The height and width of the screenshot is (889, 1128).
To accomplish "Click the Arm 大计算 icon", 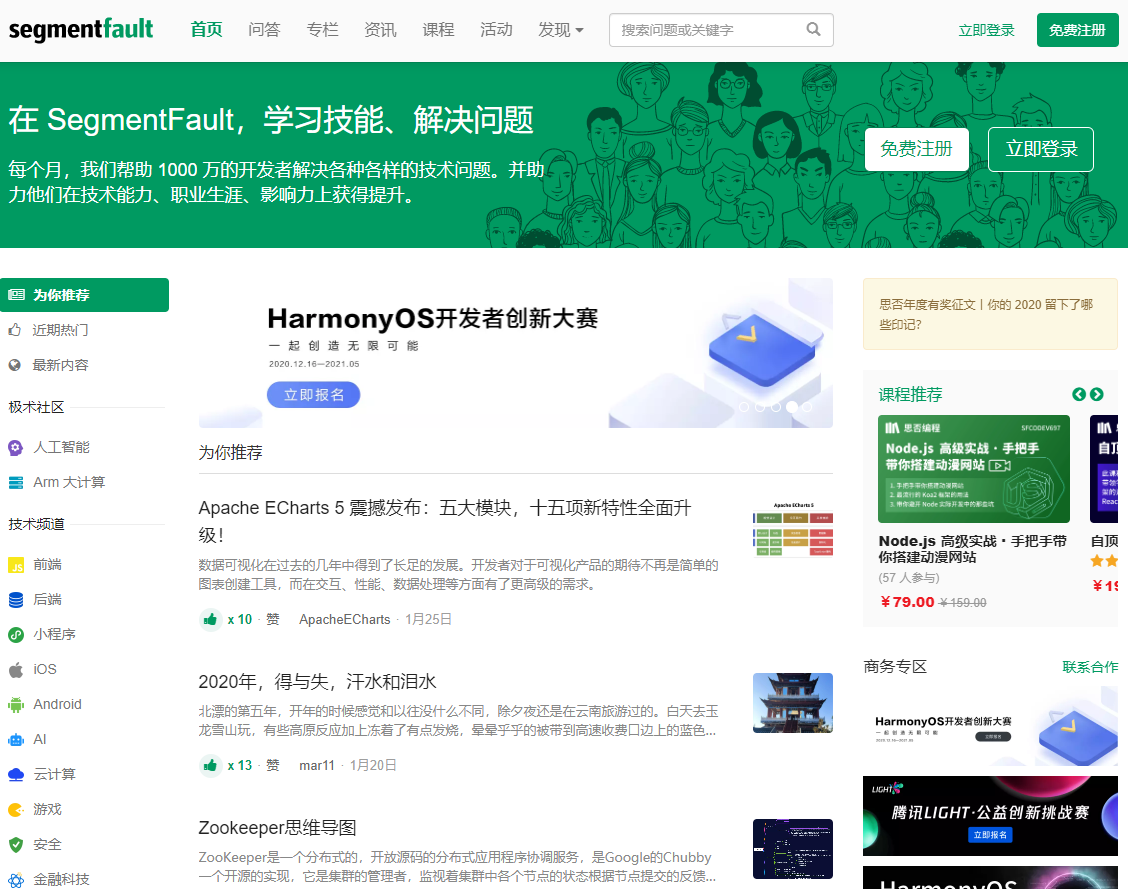I will (16, 483).
